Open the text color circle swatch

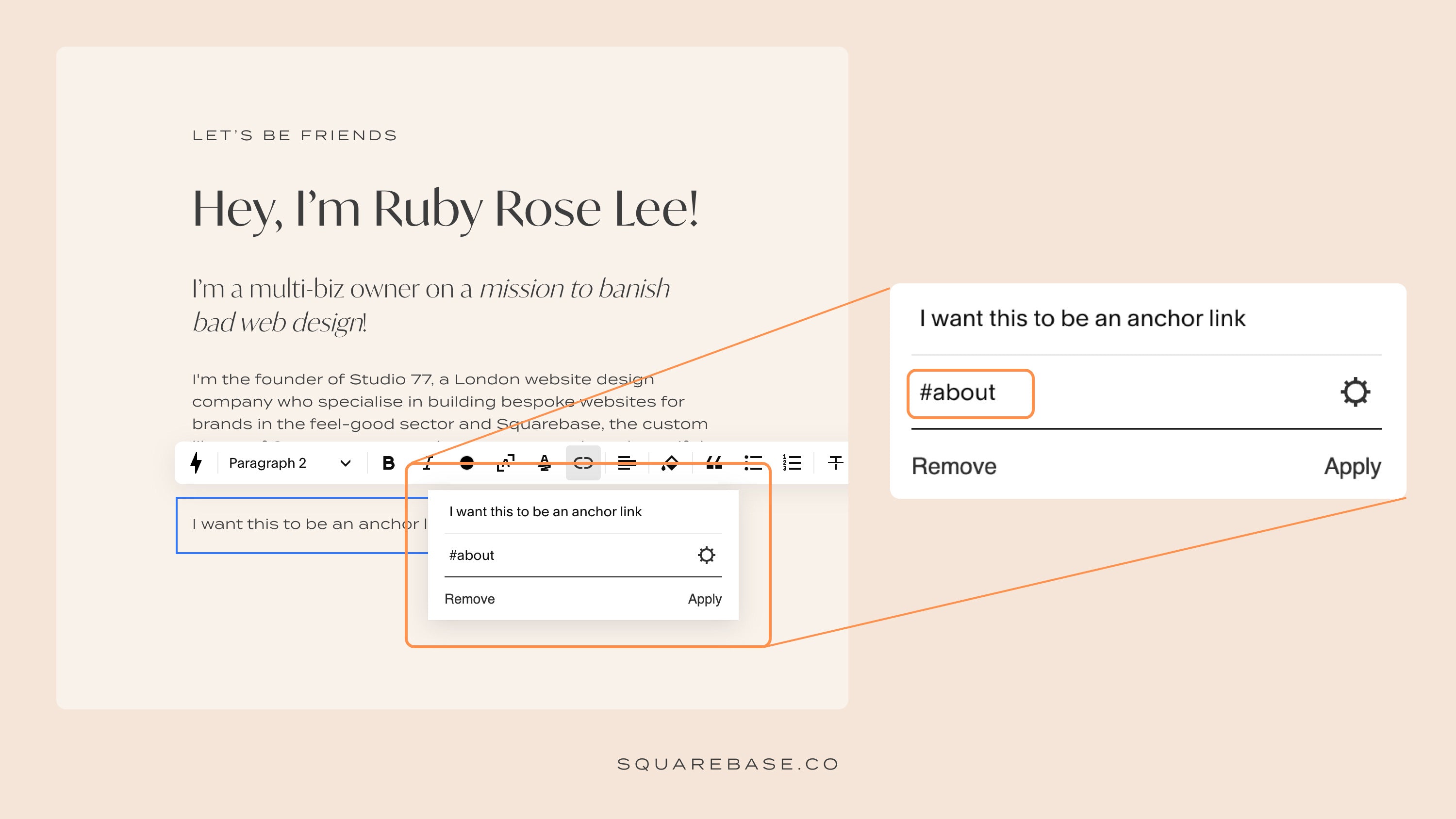tap(467, 463)
